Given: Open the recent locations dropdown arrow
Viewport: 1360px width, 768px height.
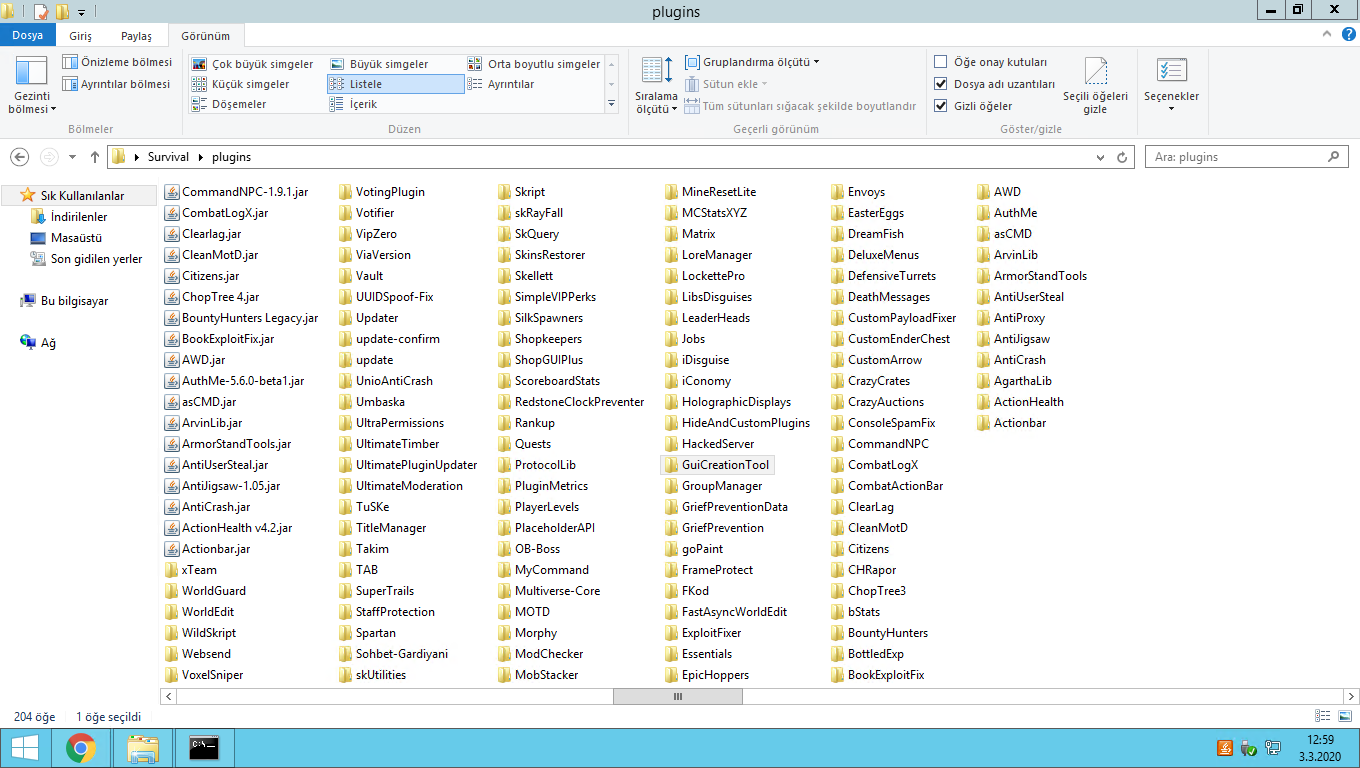Looking at the screenshot, I should [73, 157].
